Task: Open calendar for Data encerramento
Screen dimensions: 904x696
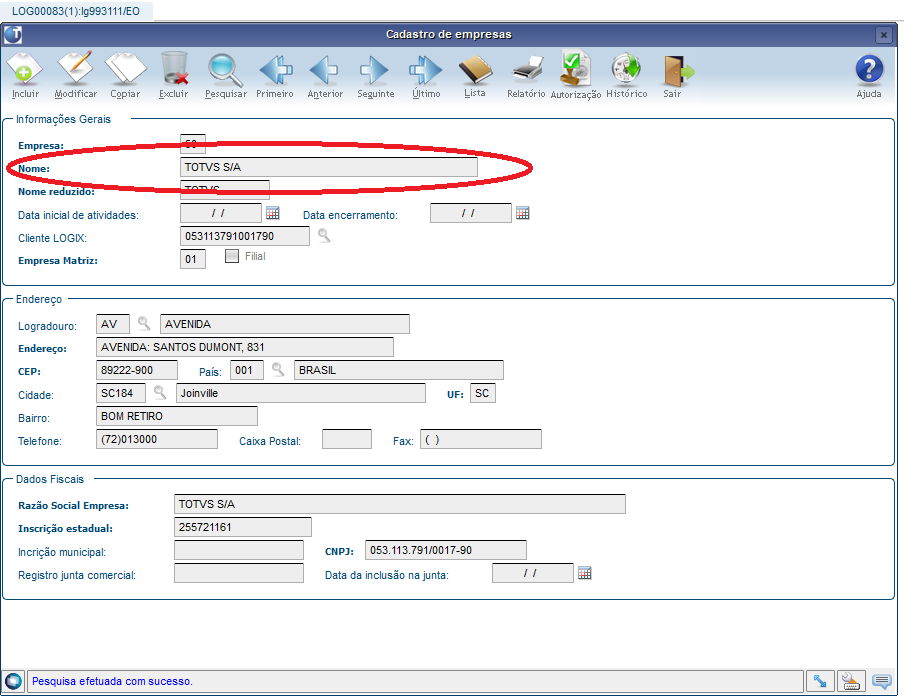Action: [x=522, y=213]
